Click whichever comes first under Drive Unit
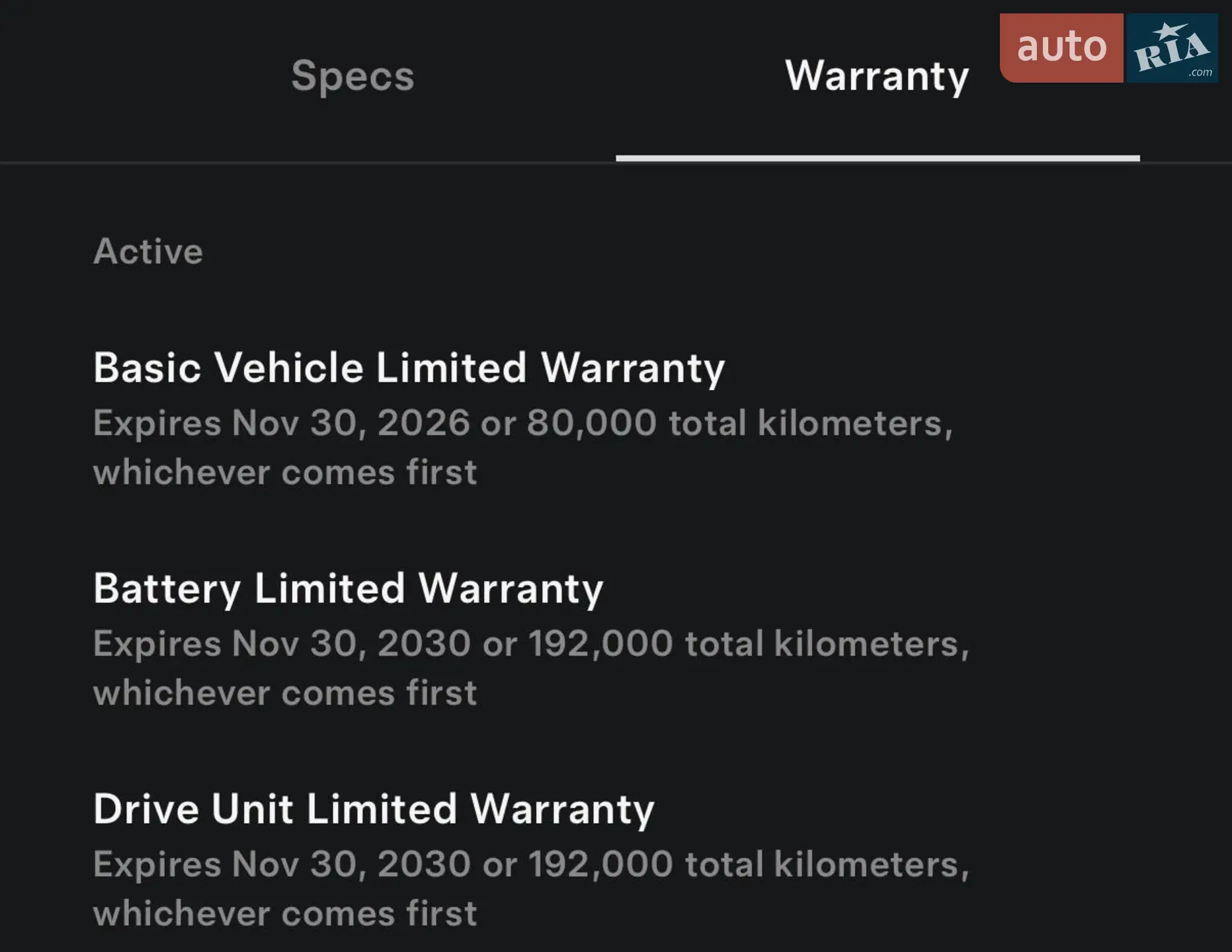 pos(285,913)
